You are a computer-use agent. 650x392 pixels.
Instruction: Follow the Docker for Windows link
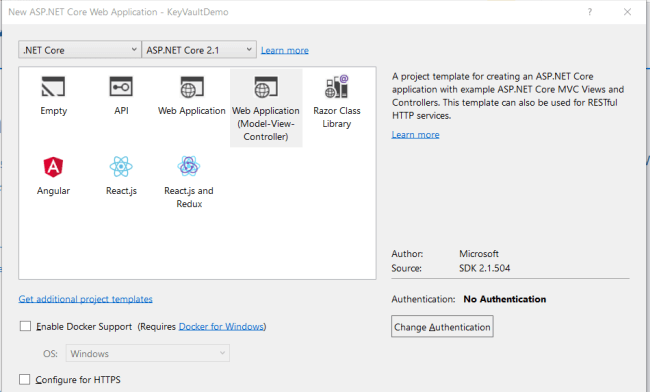(221, 327)
